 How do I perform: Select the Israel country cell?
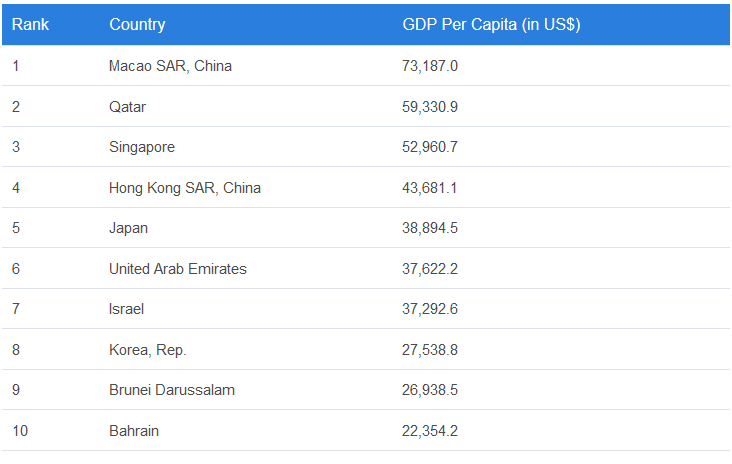click(126, 309)
